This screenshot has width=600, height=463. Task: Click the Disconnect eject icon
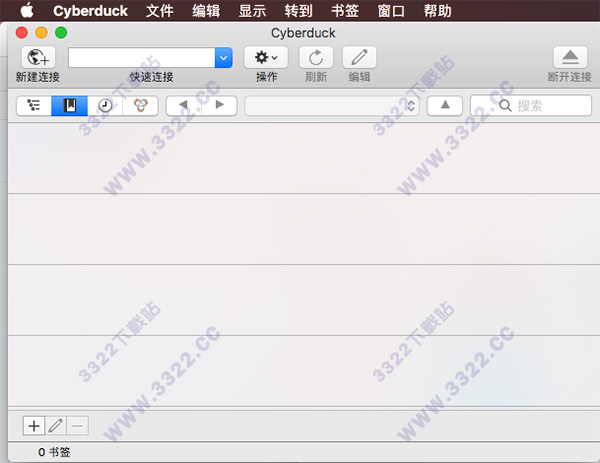coord(570,57)
